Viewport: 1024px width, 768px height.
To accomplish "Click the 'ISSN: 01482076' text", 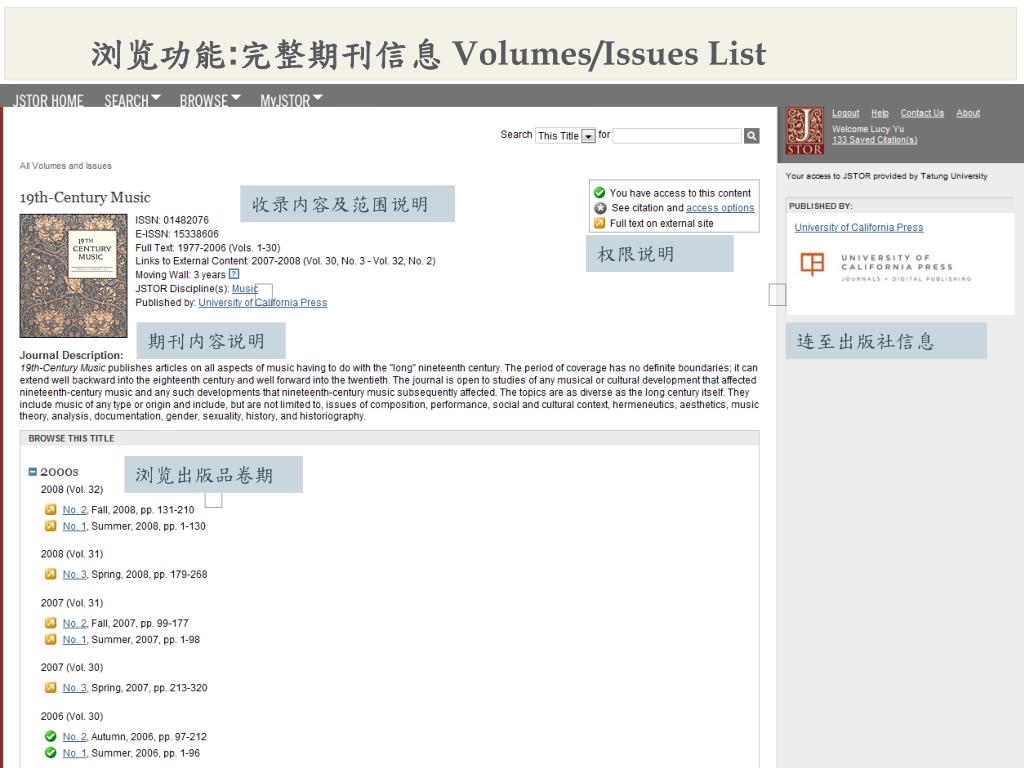I will pyautogui.click(x=172, y=220).
